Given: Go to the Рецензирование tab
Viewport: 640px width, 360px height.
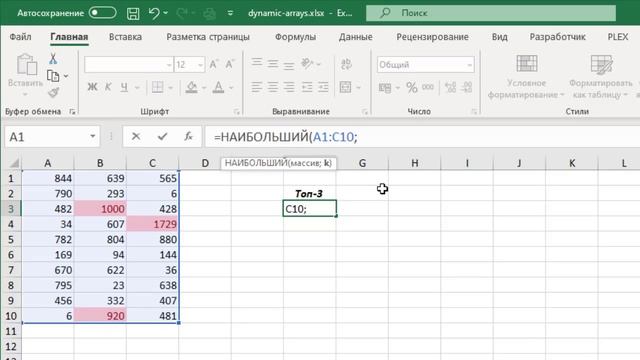Looking at the screenshot, I should 432,37.
